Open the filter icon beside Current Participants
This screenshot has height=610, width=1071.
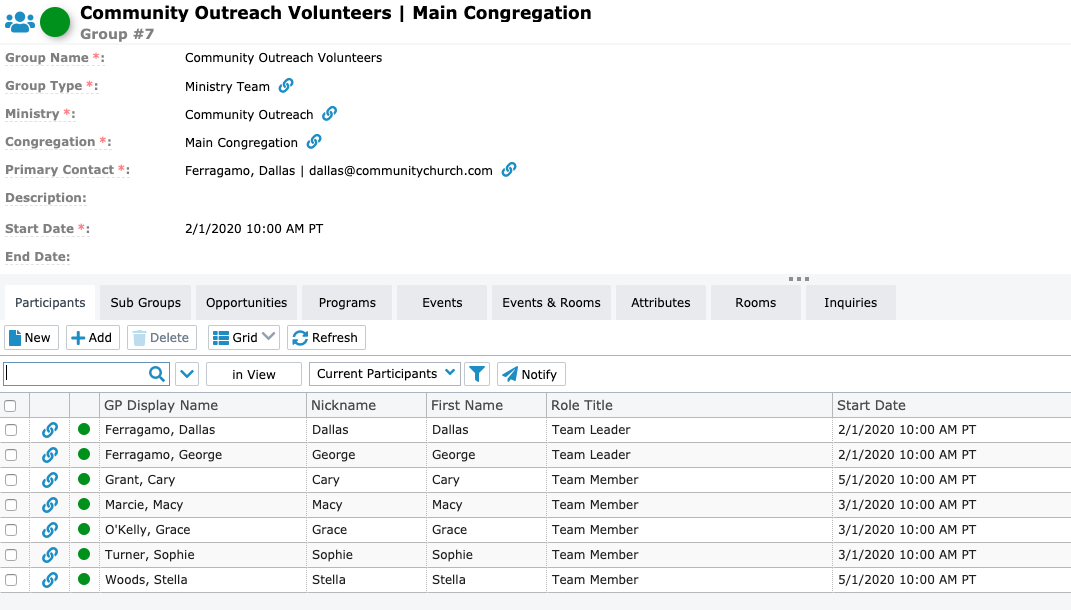tap(477, 373)
